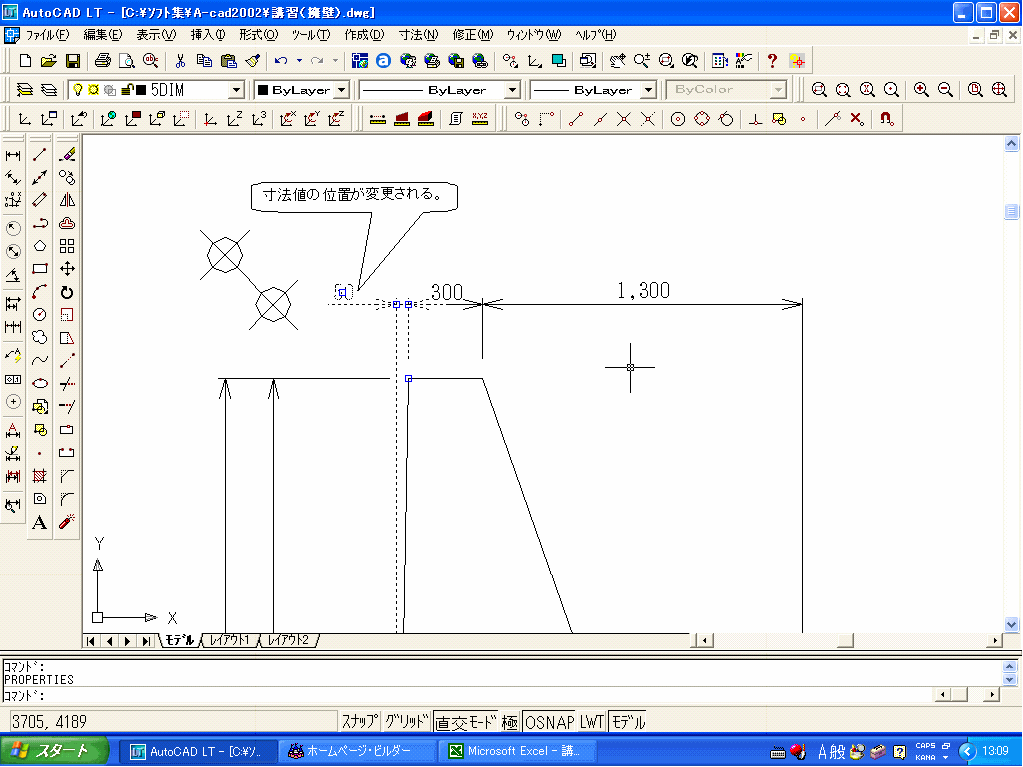Select the Array tool

click(67, 246)
